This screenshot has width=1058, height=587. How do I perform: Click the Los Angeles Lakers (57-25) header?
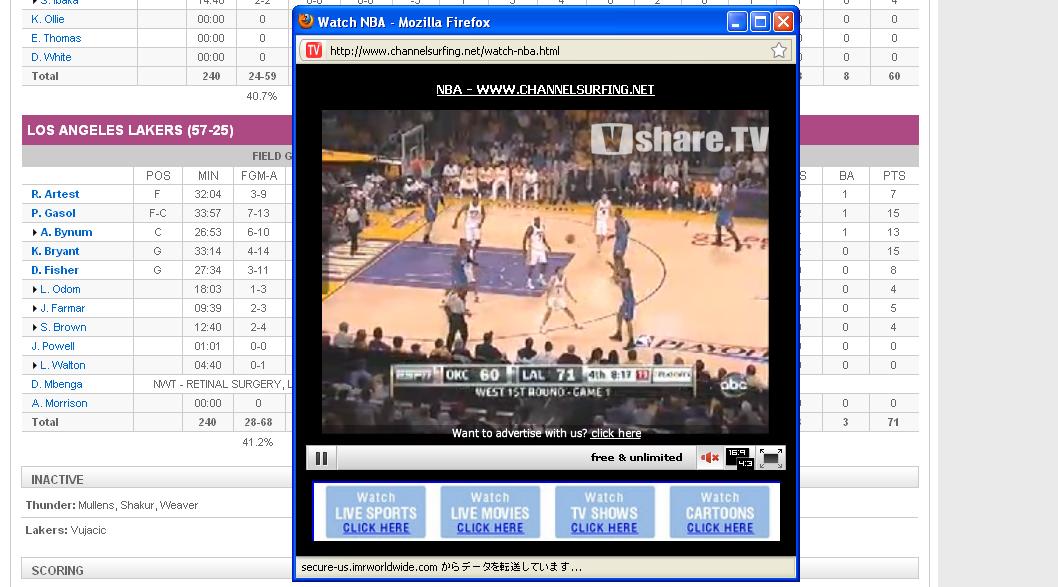pyautogui.click(x=130, y=130)
